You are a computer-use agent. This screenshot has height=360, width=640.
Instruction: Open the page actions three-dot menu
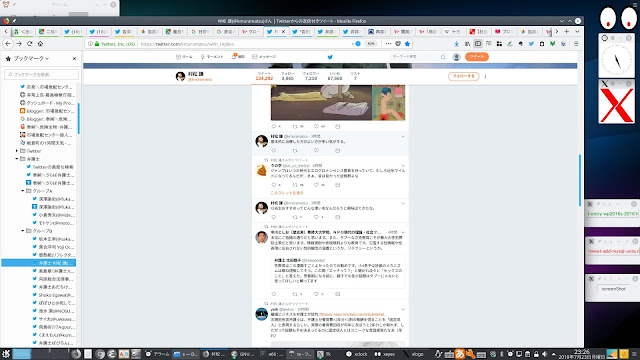tap(388, 44)
